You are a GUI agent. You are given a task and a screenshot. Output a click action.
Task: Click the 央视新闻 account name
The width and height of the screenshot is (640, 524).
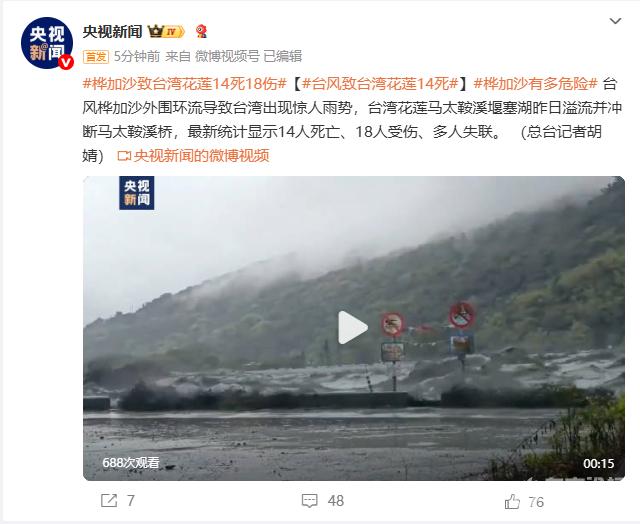point(112,31)
